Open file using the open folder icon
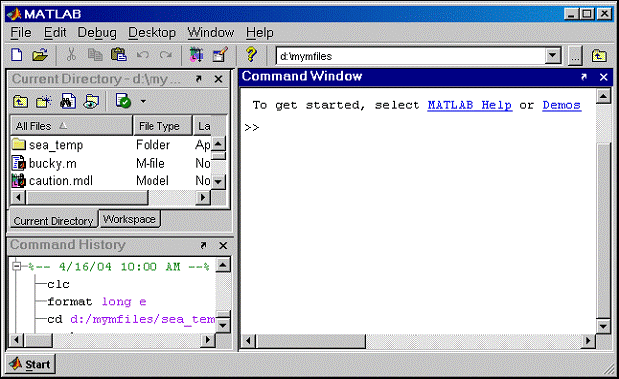The width and height of the screenshot is (619, 379). (39, 55)
